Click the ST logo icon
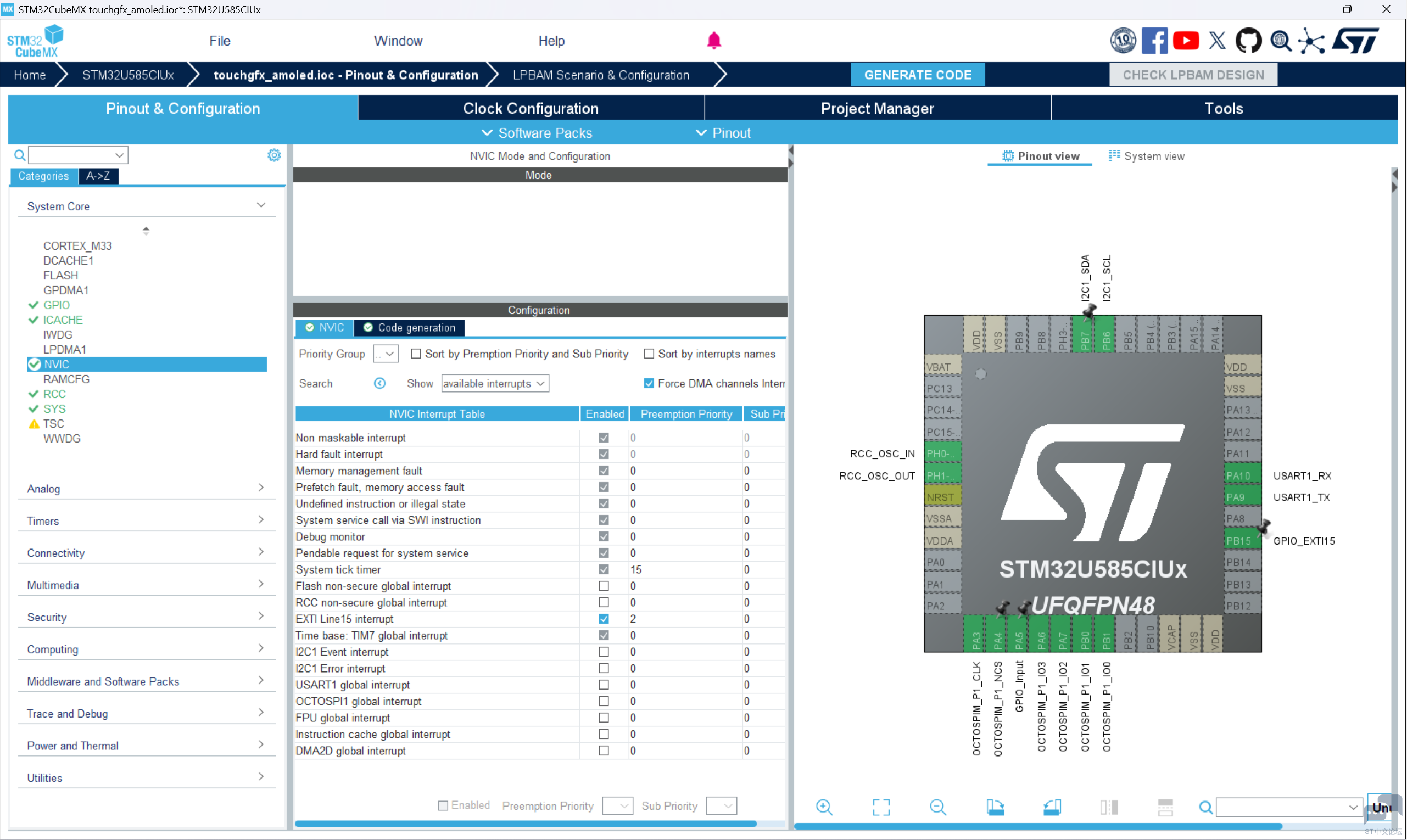The width and height of the screenshot is (1407, 840). click(x=1355, y=41)
